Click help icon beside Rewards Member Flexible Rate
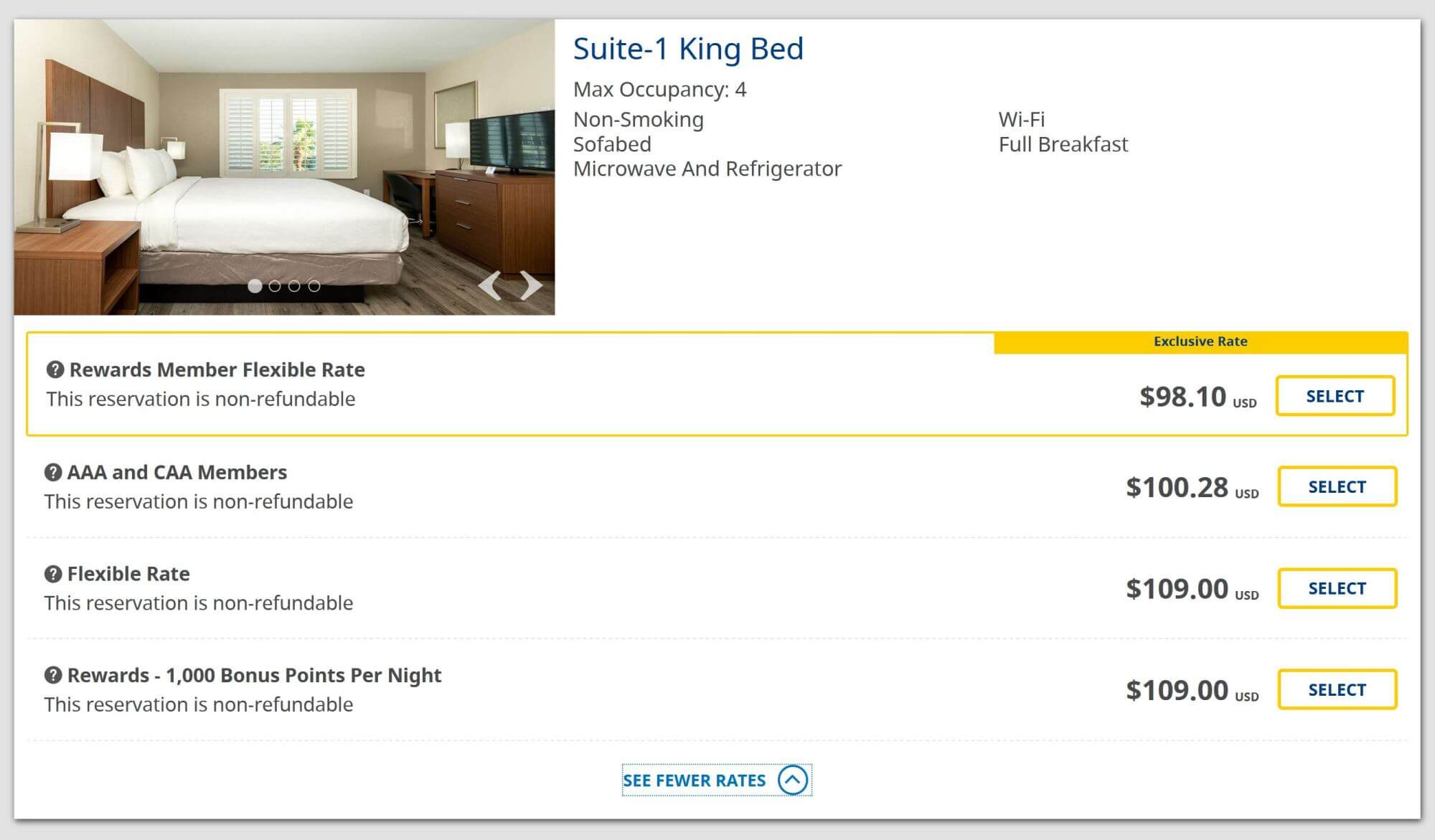This screenshot has height=840, width=1435. coord(55,369)
